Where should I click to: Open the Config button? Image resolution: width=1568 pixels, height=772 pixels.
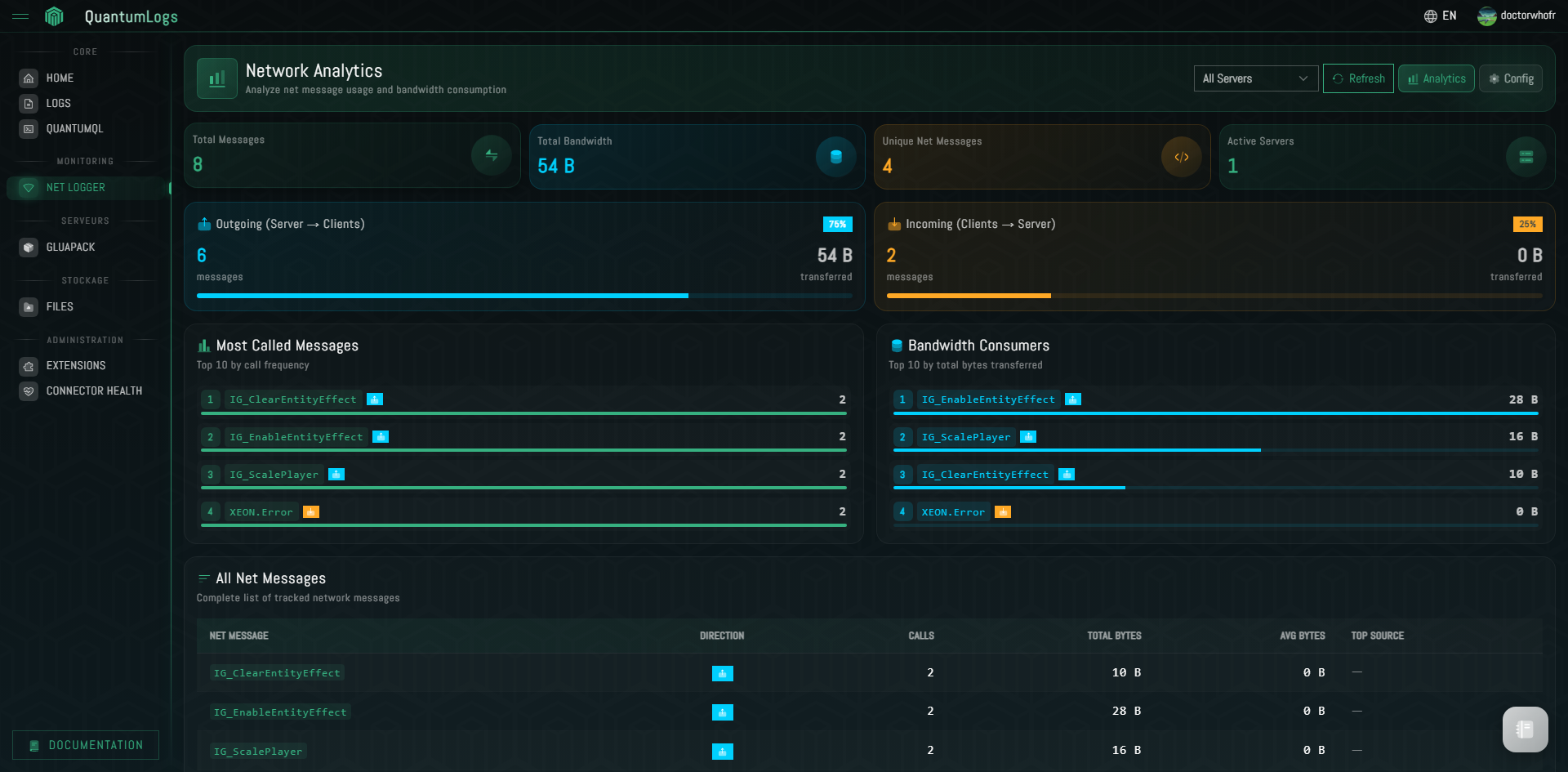click(x=1511, y=78)
